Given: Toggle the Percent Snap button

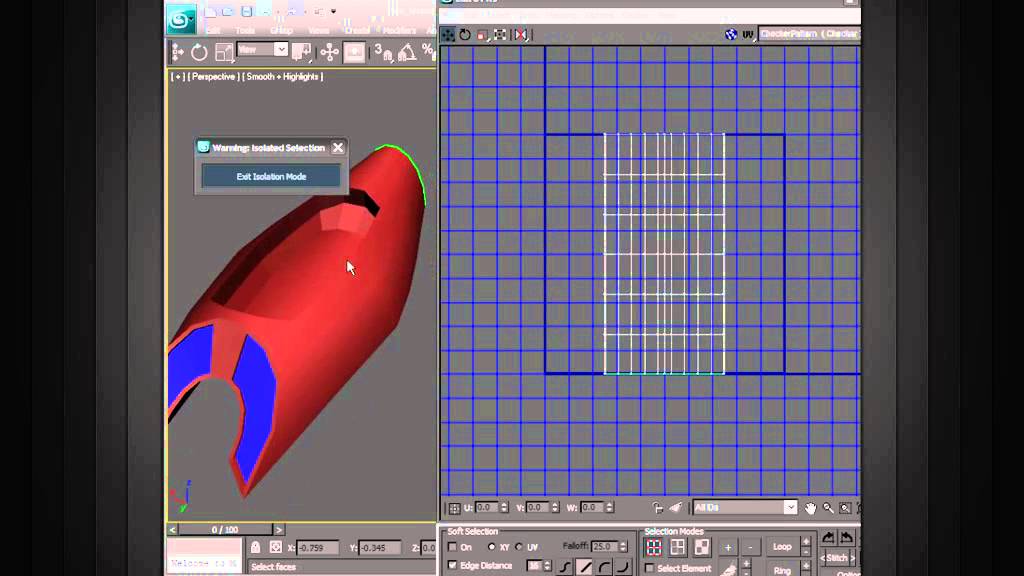Looking at the screenshot, I should point(428,51).
